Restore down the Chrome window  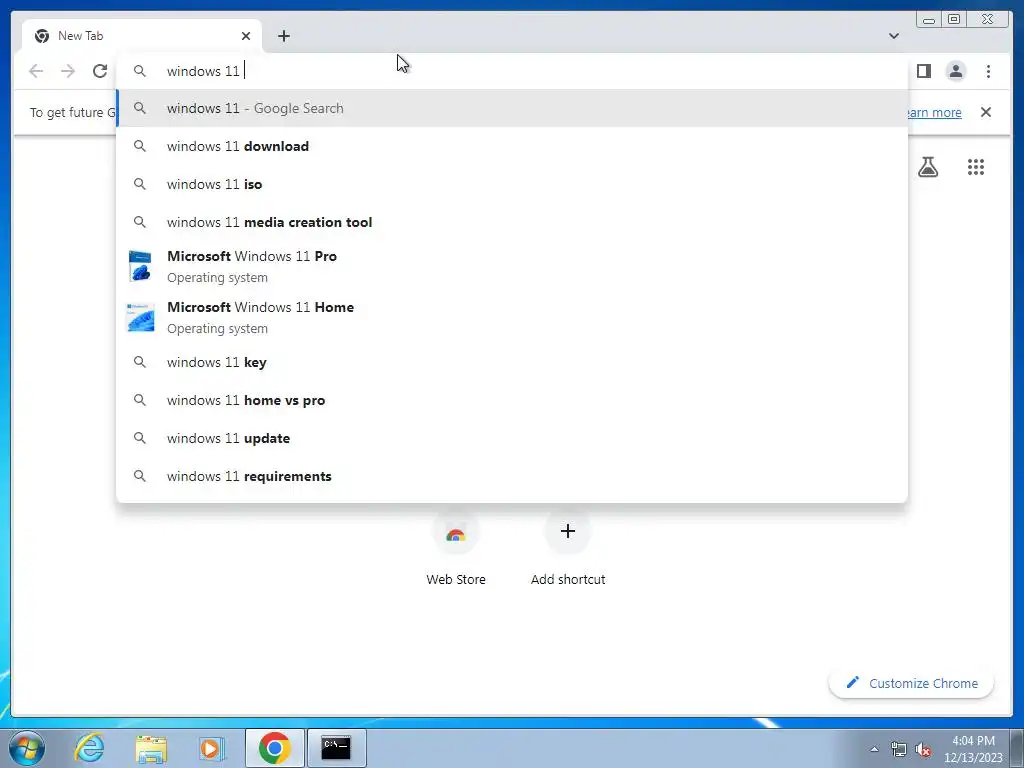[954, 20]
